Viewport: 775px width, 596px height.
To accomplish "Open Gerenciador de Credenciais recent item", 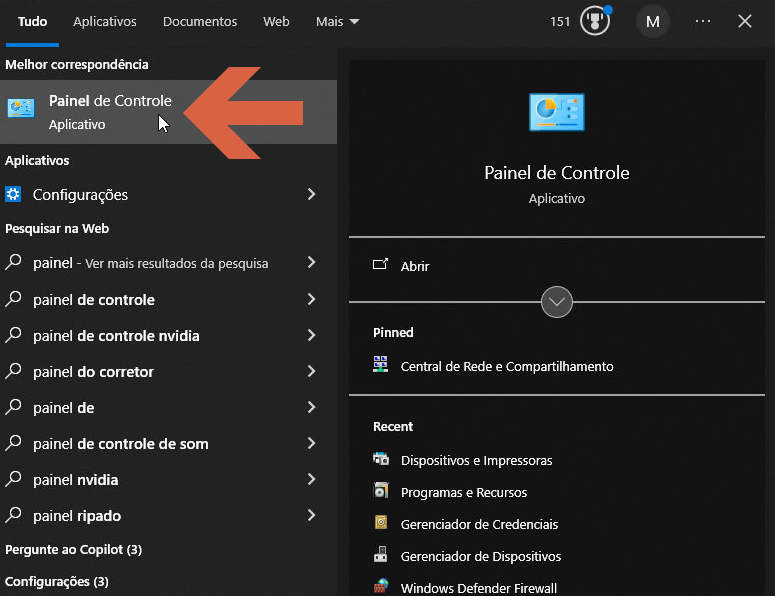I will (479, 524).
